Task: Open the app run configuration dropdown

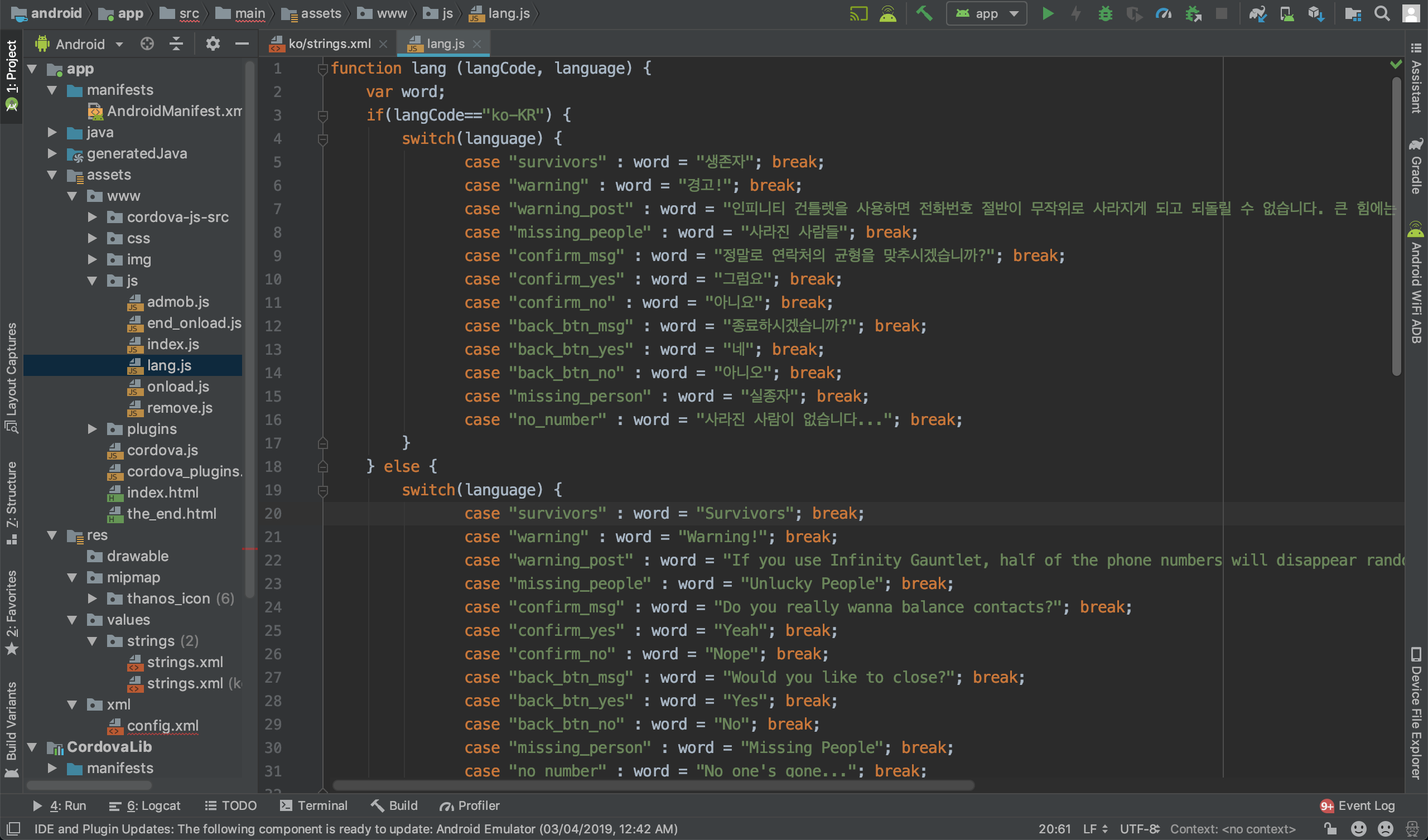Action: [x=987, y=13]
